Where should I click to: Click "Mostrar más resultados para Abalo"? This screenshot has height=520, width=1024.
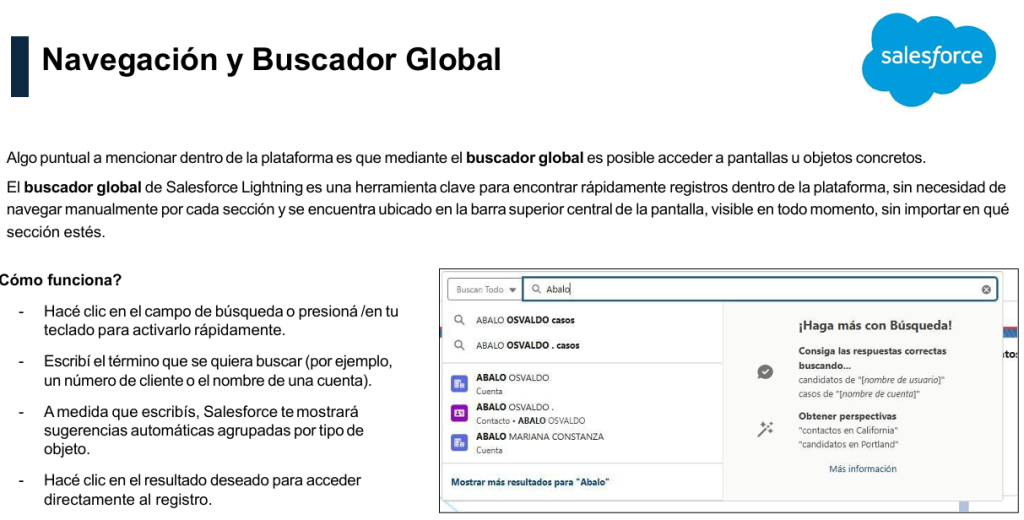click(x=530, y=482)
